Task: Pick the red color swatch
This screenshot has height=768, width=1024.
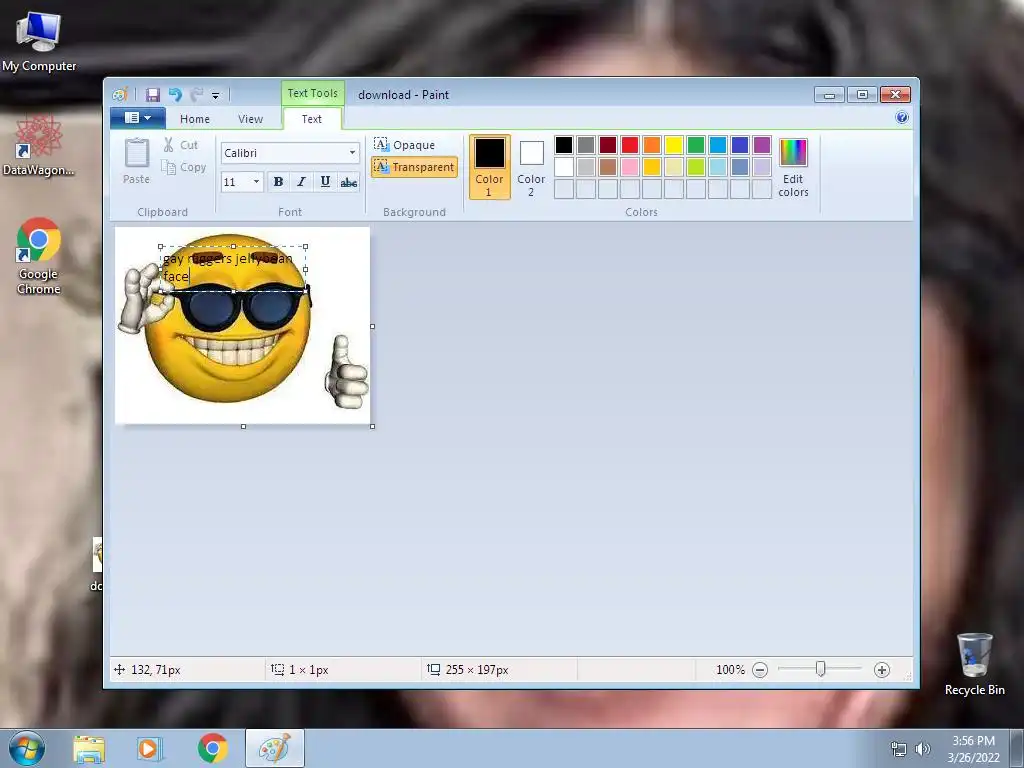Action: 630,145
